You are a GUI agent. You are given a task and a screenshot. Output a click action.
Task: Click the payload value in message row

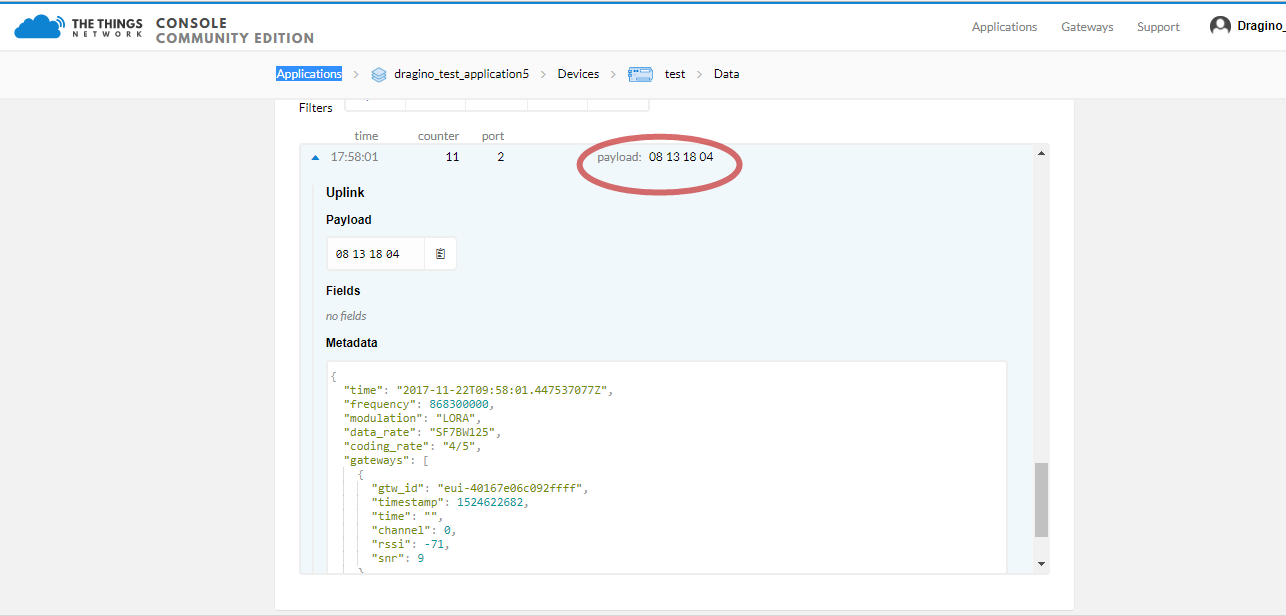[x=681, y=157]
